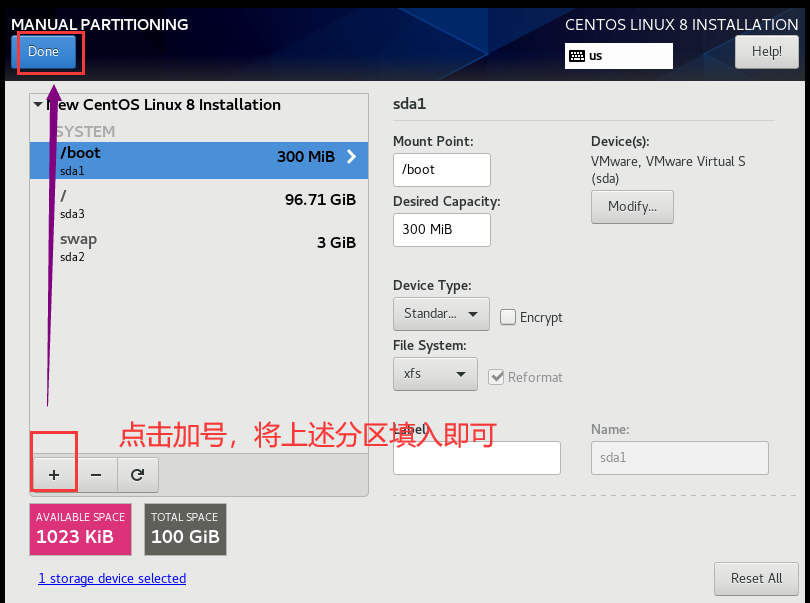The image size is (810, 603).
Task: Click the Label input field
Action: pos(477,458)
